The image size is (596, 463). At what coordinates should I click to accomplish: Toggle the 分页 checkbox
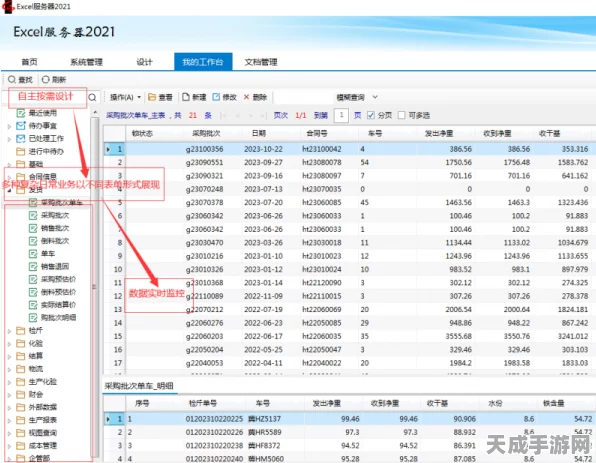(371, 115)
